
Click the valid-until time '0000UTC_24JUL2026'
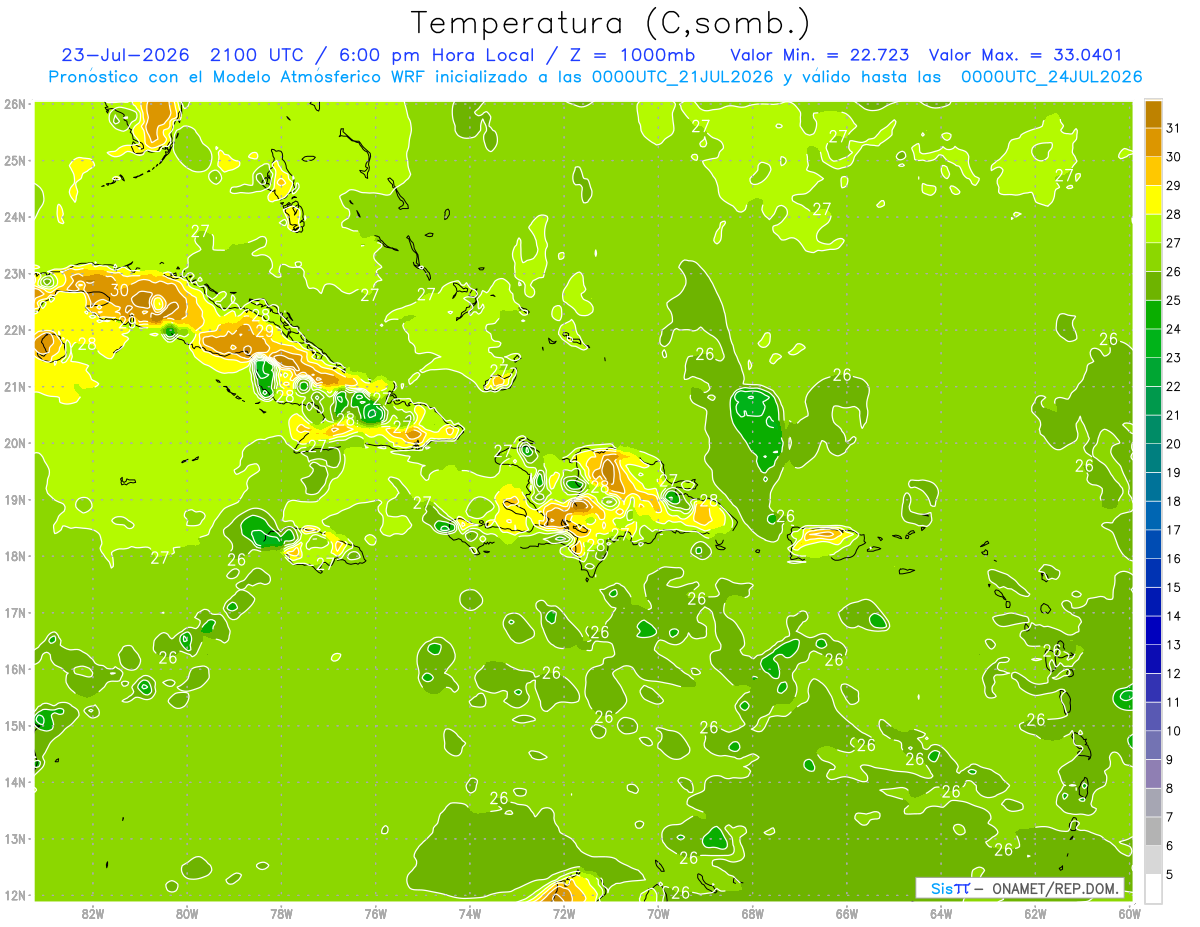tap(1051, 77)
